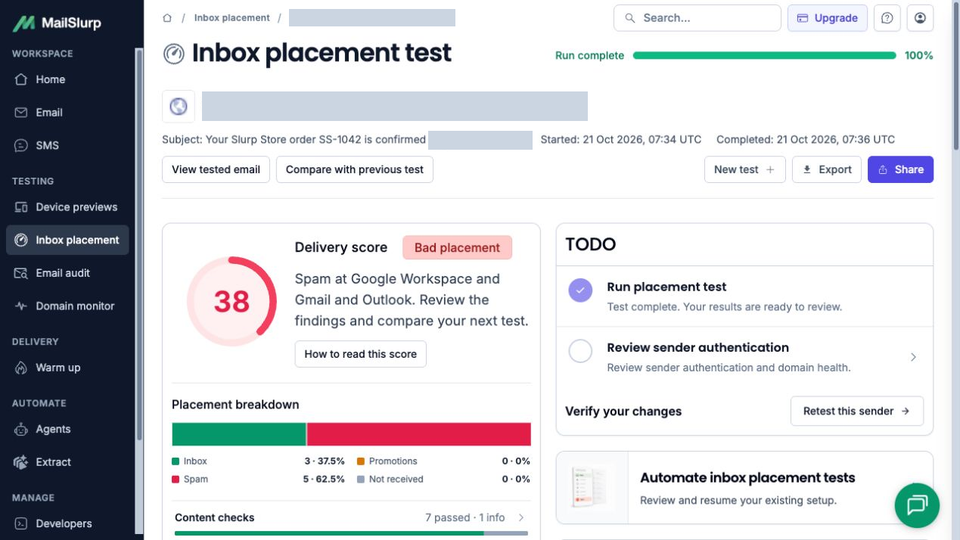Image resolution: width=960 pixels, height=540 pixels.
Task: Click the Export button
Action: click(x=827, y=170)
